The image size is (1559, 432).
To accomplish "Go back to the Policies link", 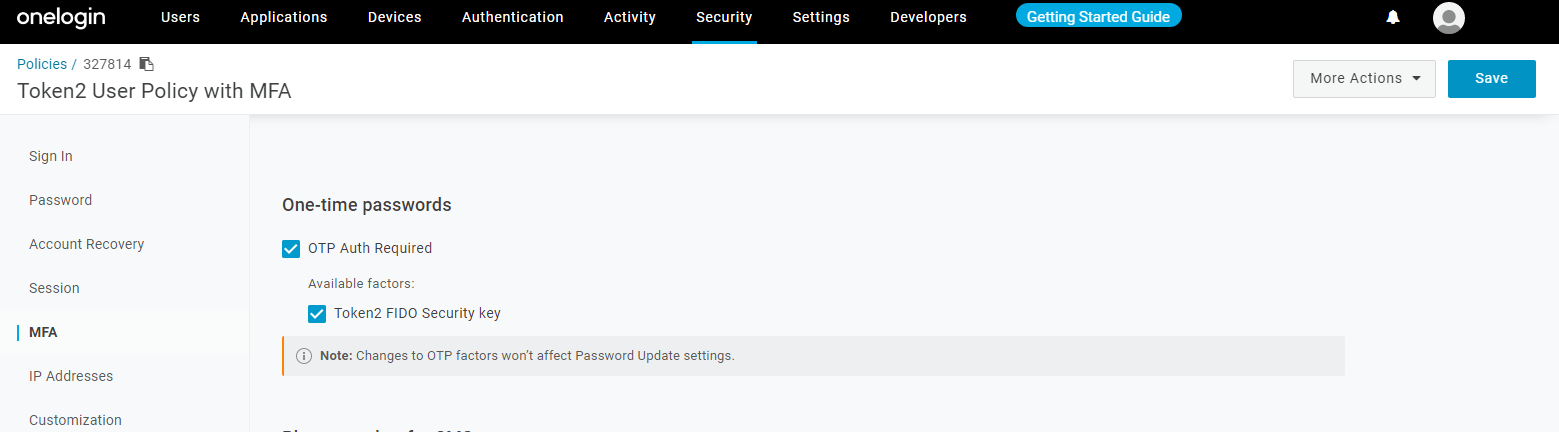I will click(42, 64).
